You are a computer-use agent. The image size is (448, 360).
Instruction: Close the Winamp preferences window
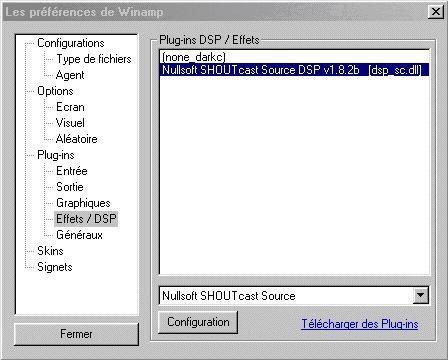coord(435,12)
